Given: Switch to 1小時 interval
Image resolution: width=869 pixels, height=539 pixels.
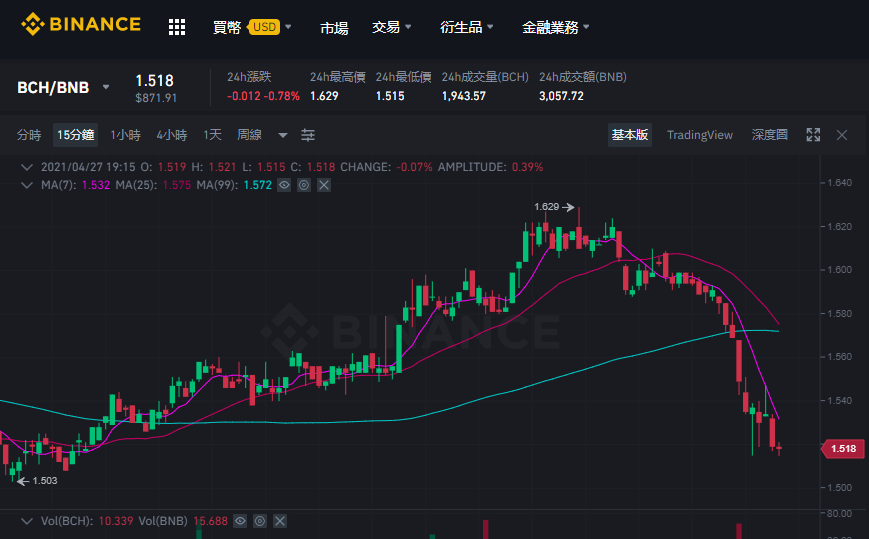Looking at the screenshot, I should pyautogui.click(x=125, y=135).
